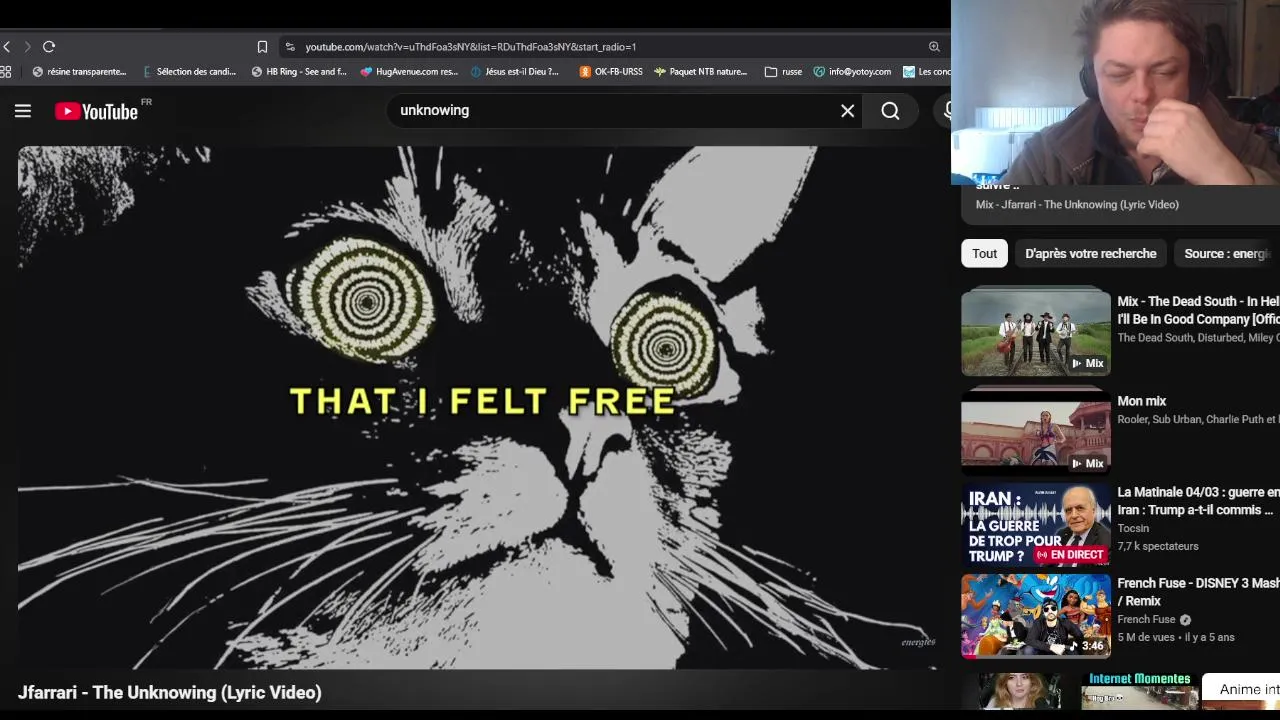The image size is (1280, 720).
Task: Open the 'Les conc' bookmark
Action: point(927,72)
